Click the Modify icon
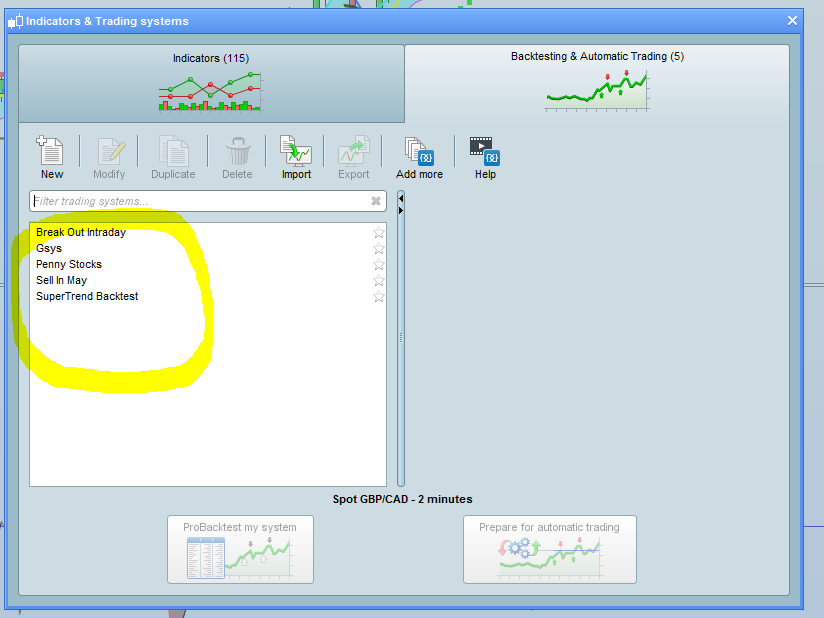The image size is (824, 618). tap(110, 151)
